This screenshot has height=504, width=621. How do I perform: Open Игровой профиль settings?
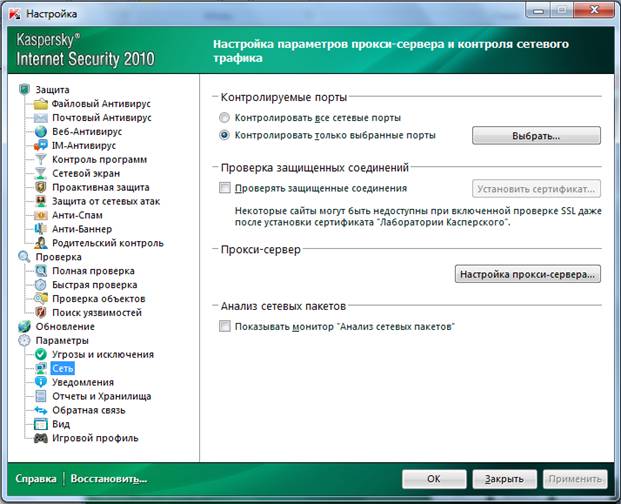click(x=95, y=438)
